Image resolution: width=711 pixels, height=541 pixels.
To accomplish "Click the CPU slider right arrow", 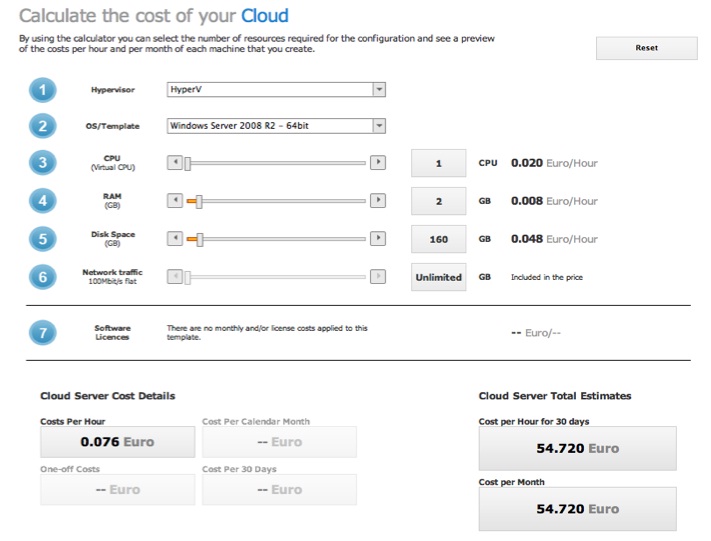I will pos(378,162).
